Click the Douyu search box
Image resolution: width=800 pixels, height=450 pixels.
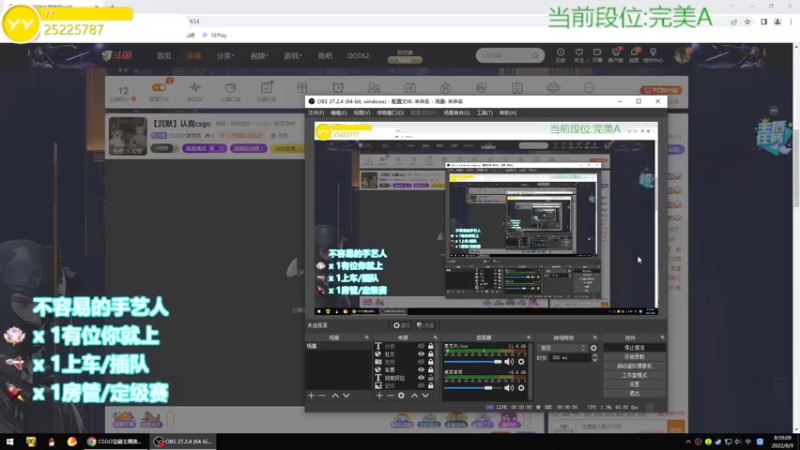click(510, 55)
